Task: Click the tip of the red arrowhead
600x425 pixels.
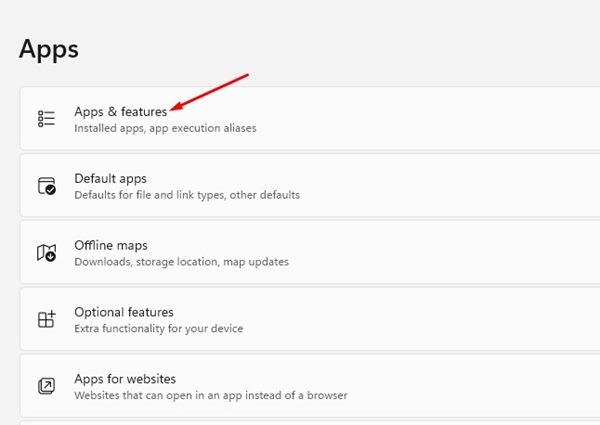Action: [171, 110]
